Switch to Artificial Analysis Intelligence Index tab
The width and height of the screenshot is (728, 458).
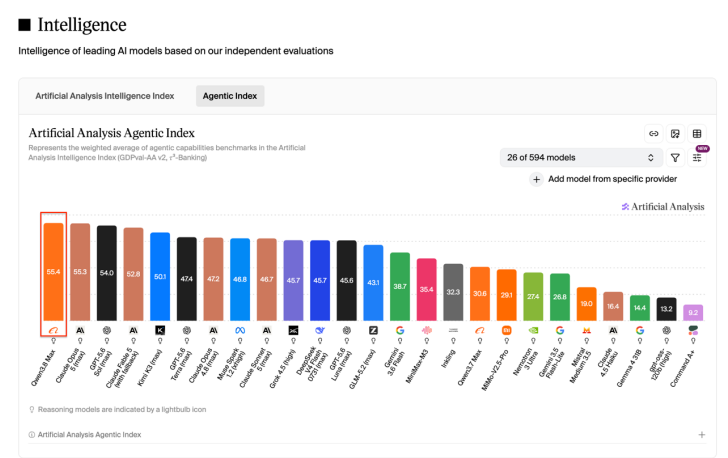(105, 96)
